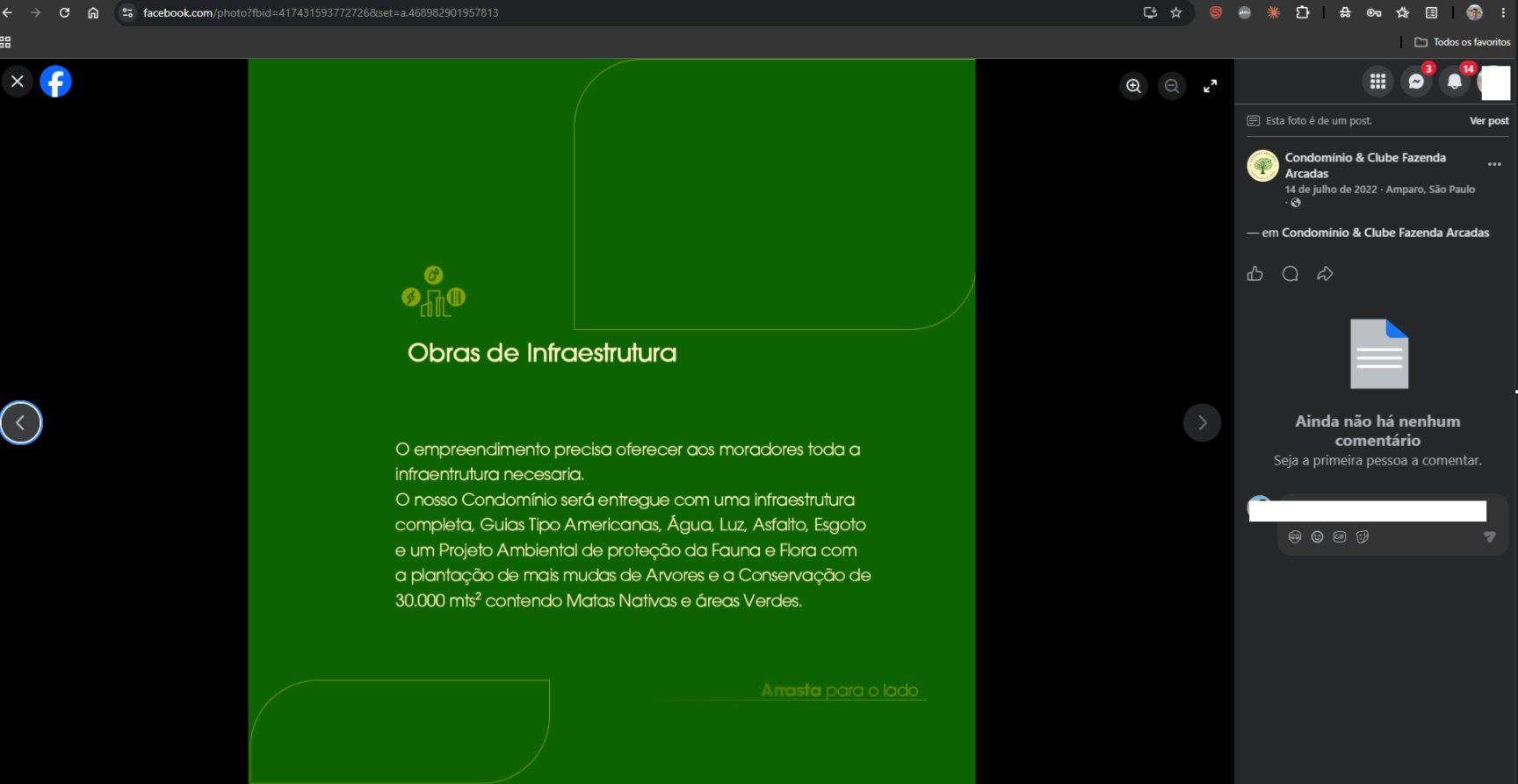
Task: Open Messenger chats
Action: tap(1416, 82)
